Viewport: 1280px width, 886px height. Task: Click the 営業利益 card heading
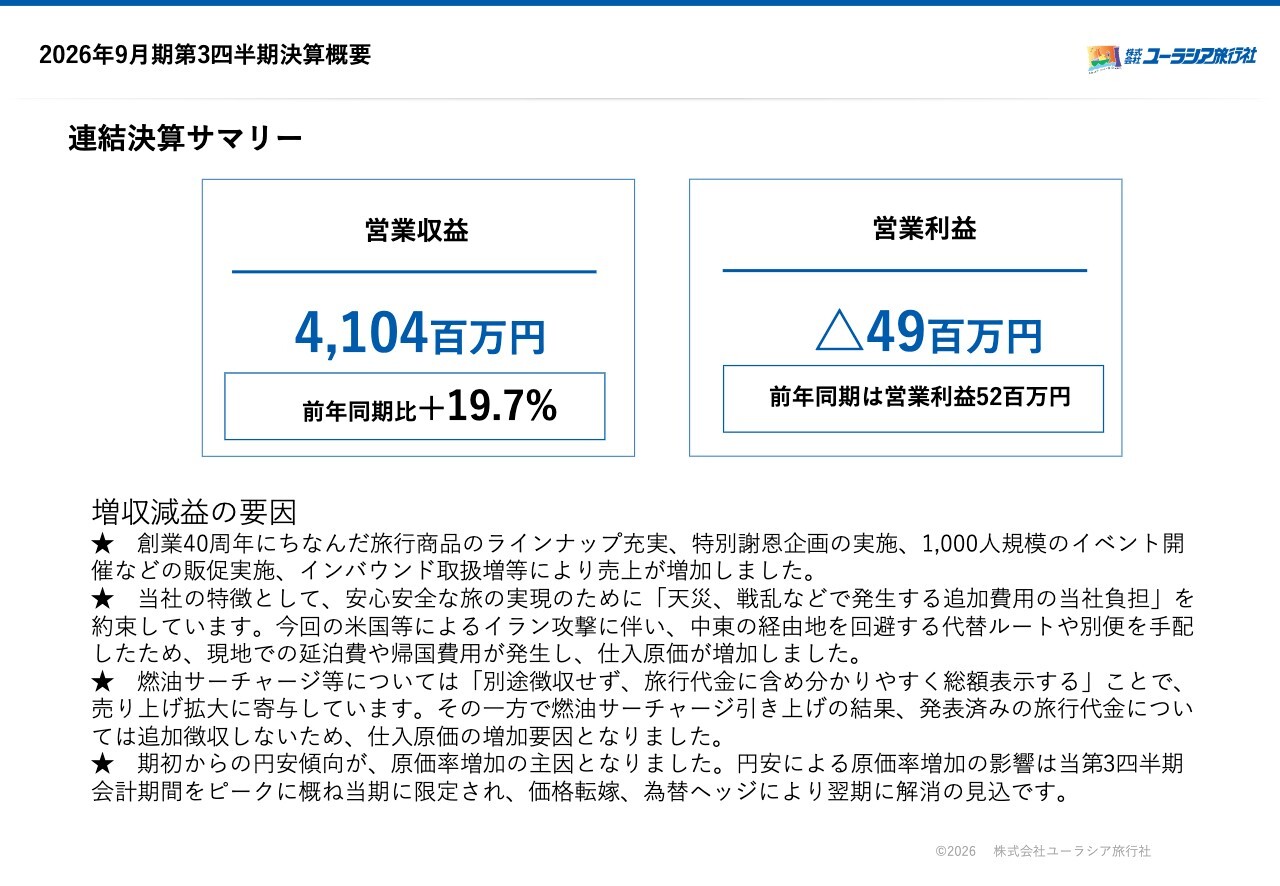925,228
